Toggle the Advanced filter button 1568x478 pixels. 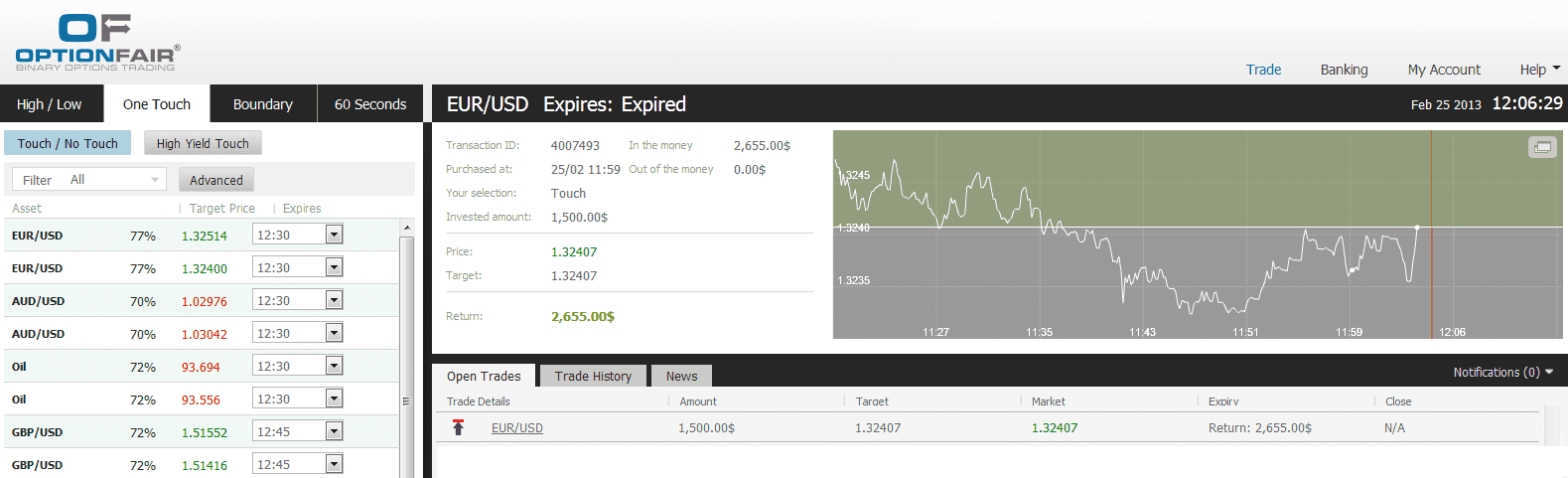click(x=215, y=180)
